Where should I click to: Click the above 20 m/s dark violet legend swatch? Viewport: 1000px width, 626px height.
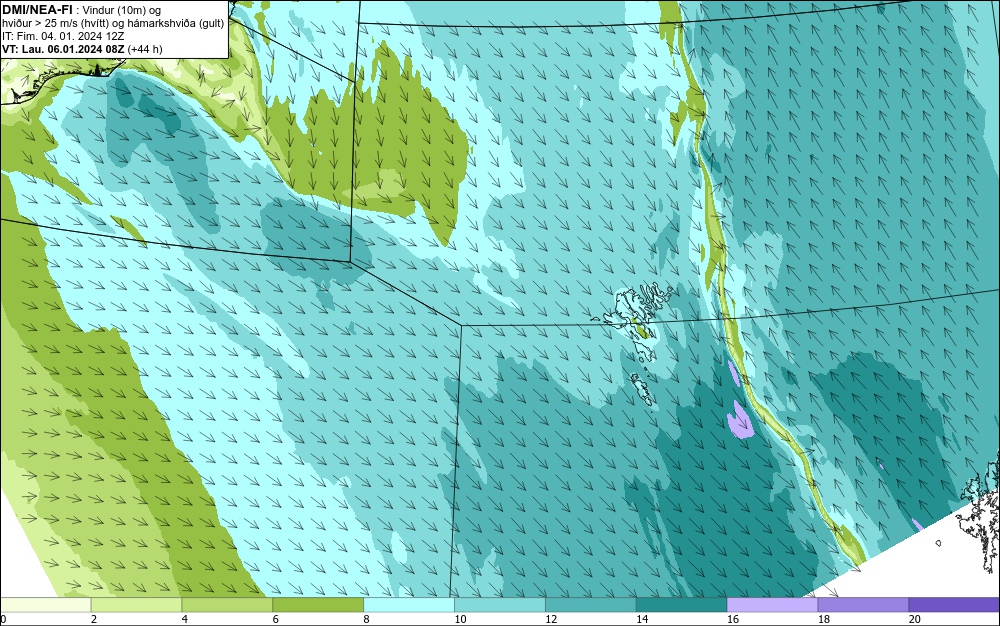pyautogui.click(x=953, y=604)
